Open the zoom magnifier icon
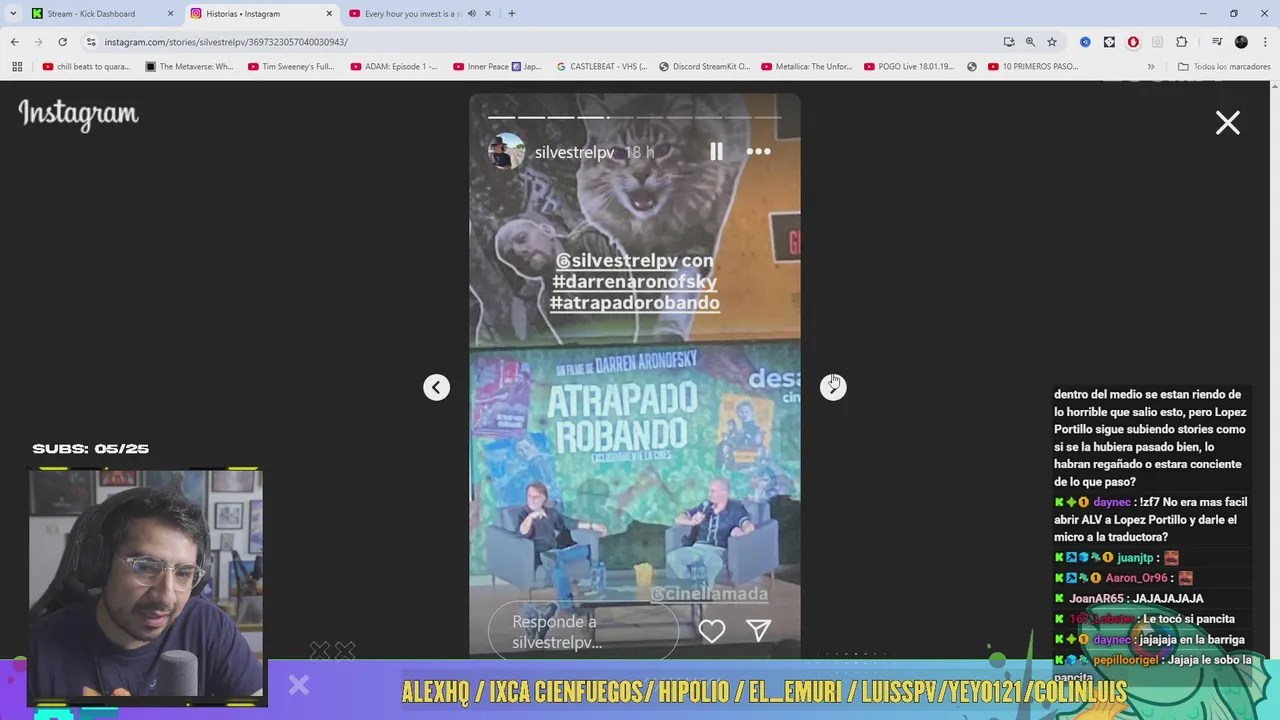Screen dimensions: 1280x720 pos(1030,42)
